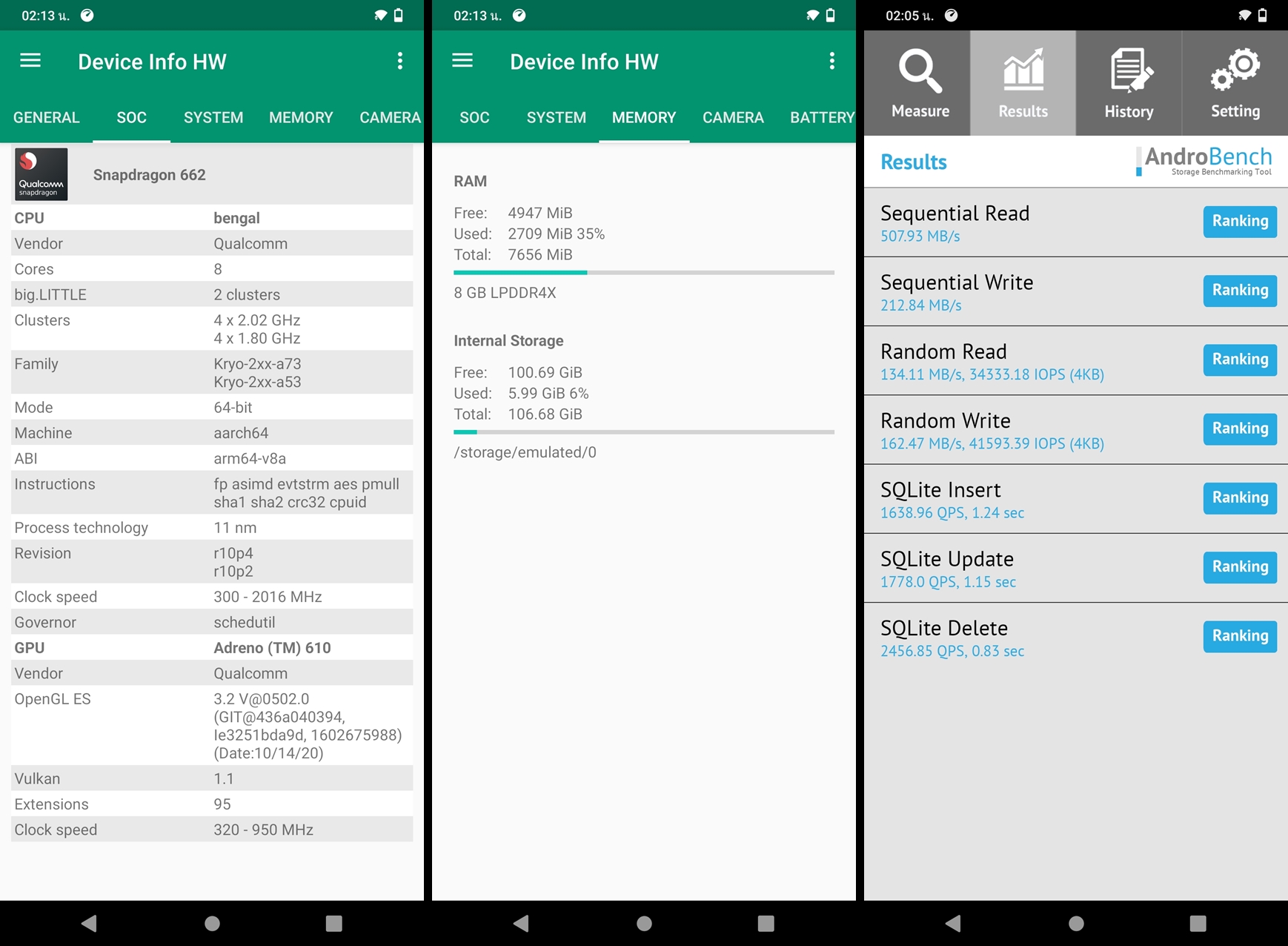This screenshot has height=946, width=1288.
Task: Select '106.68 GiB' total storage value
Action: click(545, 414)
